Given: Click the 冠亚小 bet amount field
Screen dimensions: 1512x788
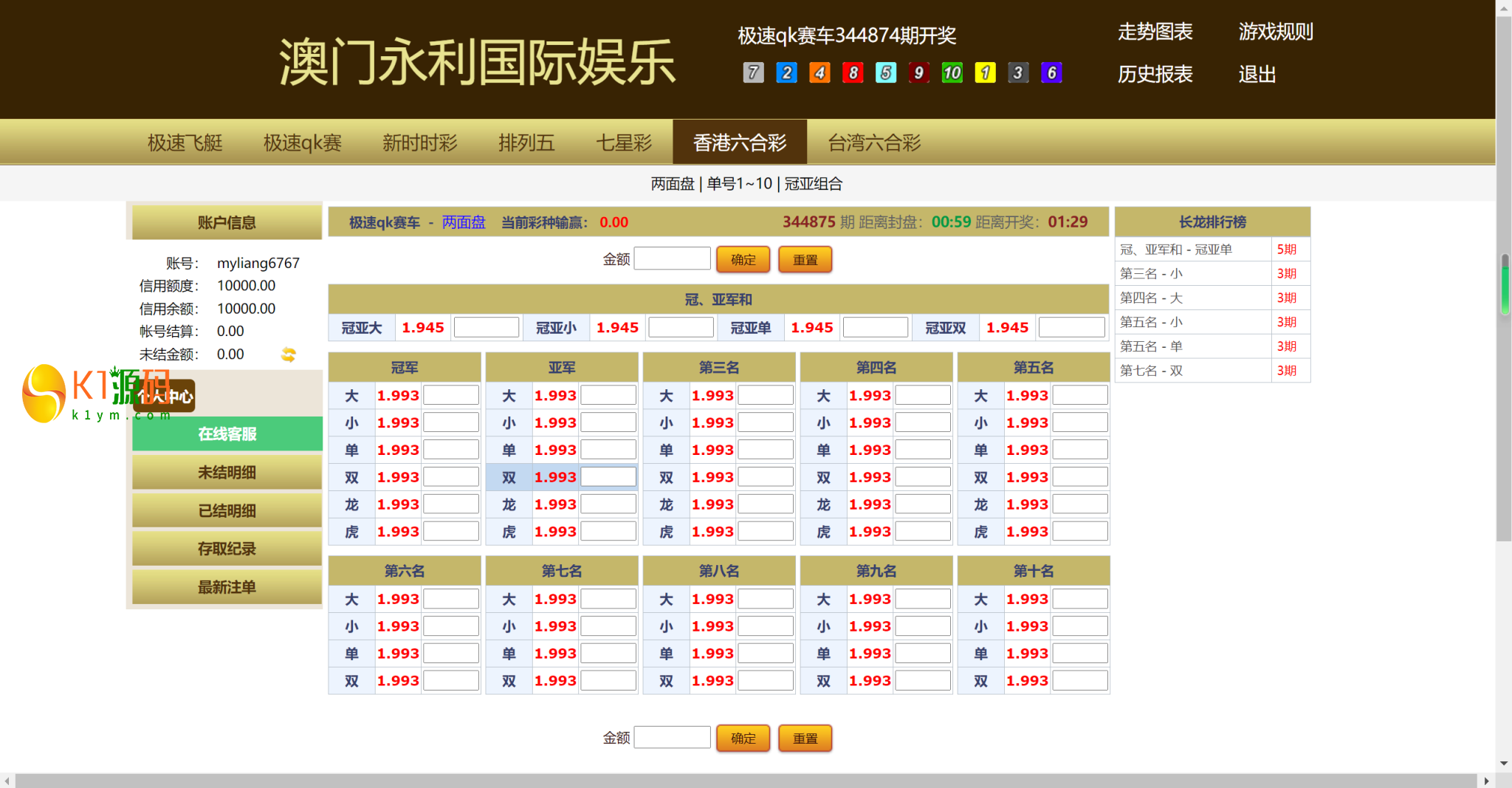Looking at the screenshot, I should tap(681, 327).
